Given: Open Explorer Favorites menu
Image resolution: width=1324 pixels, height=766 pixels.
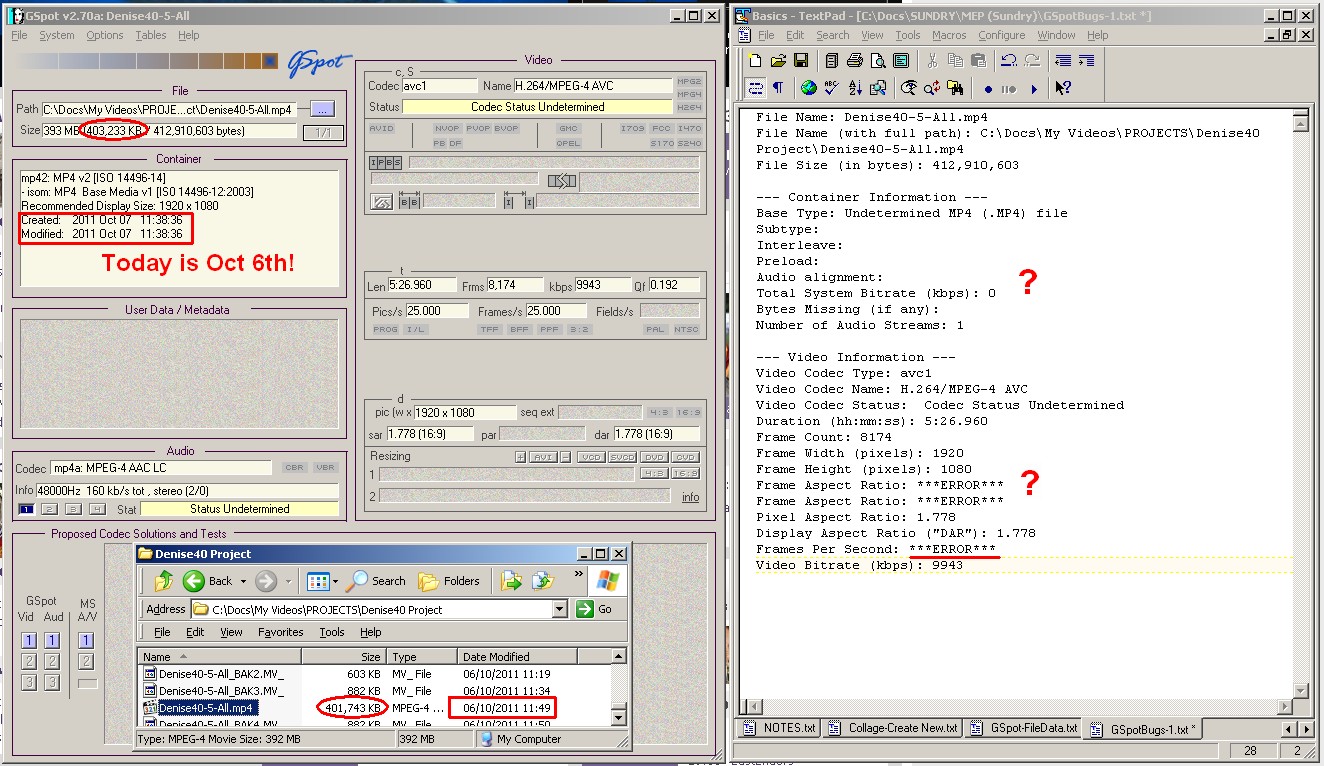Looking at the screenshot, I should pyautogui.click(x=280, y=632).
